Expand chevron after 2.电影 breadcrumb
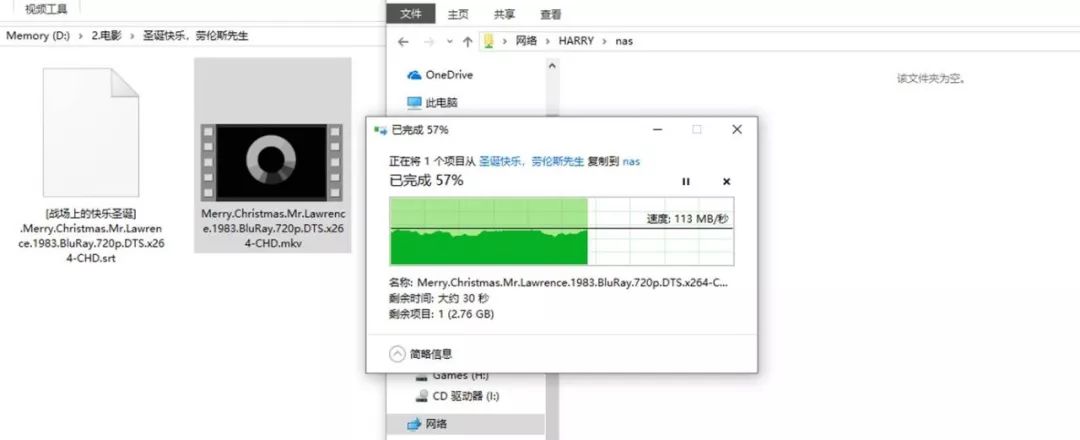Screen dimensions: 1080x440 (132, 35)
